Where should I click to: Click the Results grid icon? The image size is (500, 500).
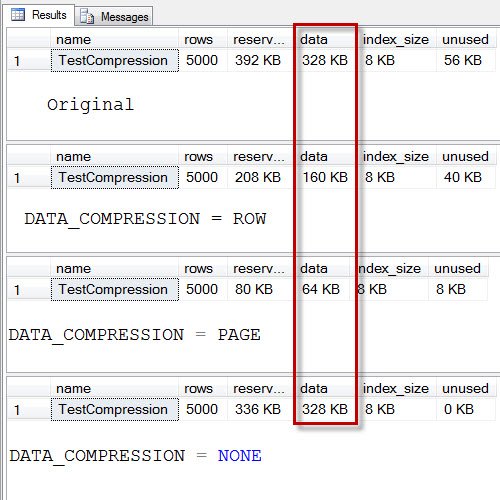click(x=18, y=15)
